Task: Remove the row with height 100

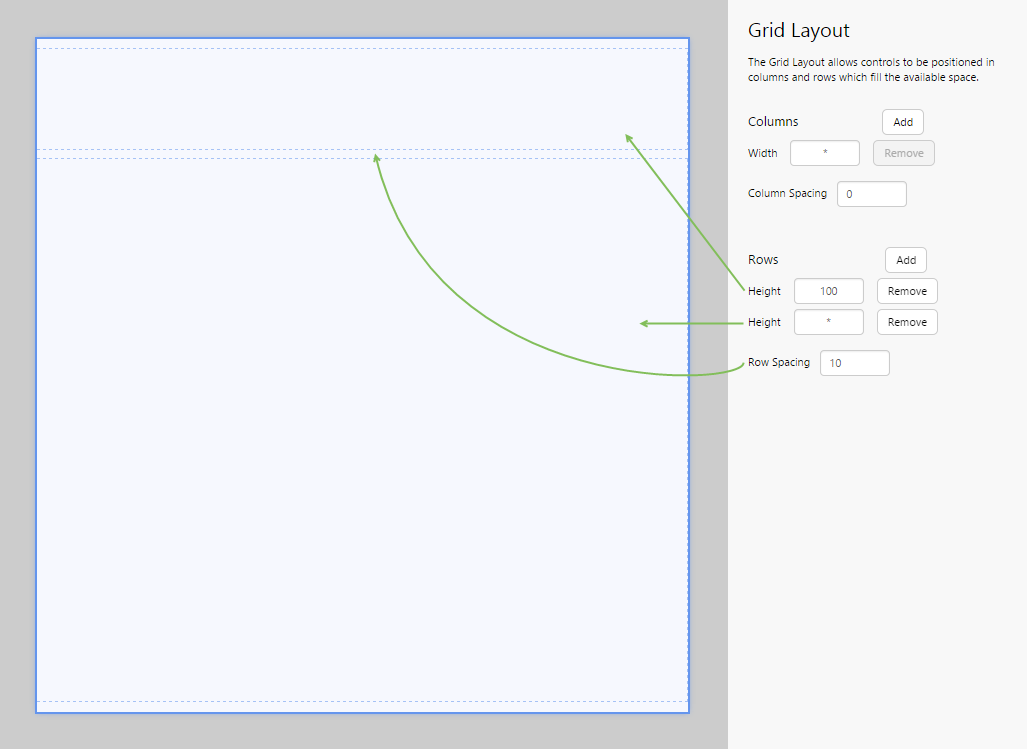Action: click(x=906, y=291)
